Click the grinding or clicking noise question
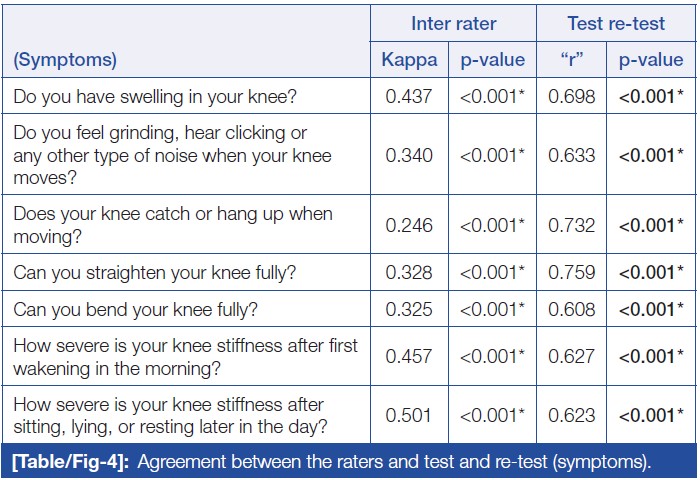Screen dimensions: 700x480 click(x=172, y=155)
